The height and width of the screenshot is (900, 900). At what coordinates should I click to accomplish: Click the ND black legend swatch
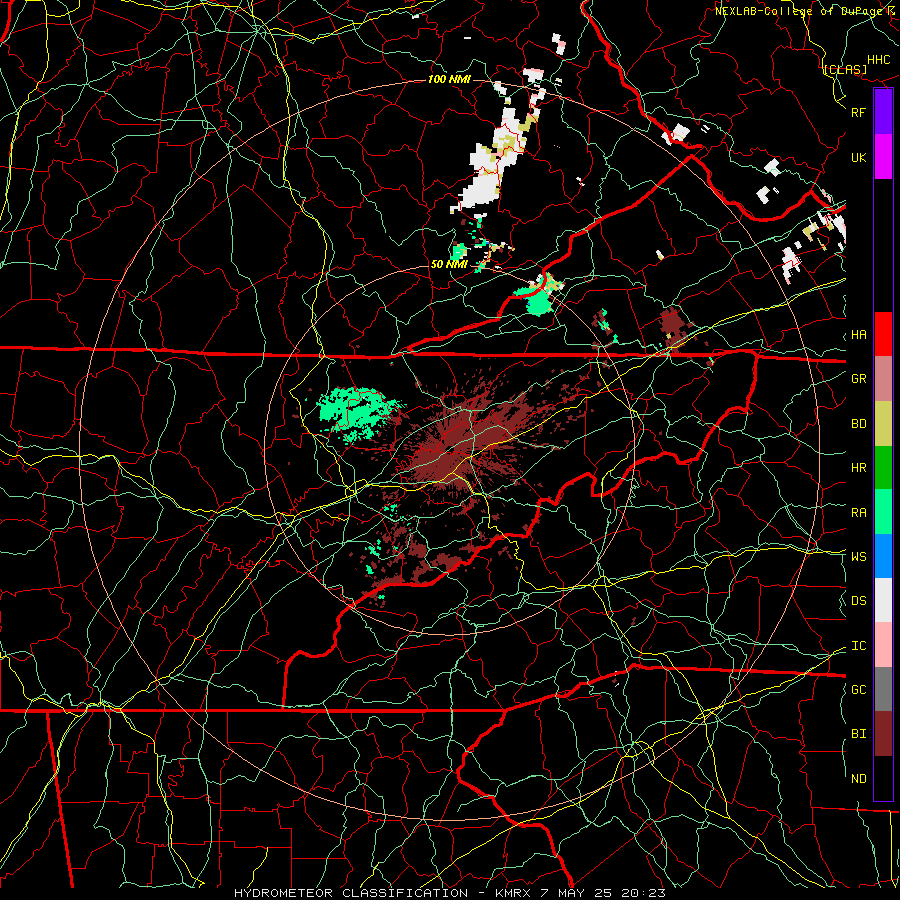(x=883, y=778)
